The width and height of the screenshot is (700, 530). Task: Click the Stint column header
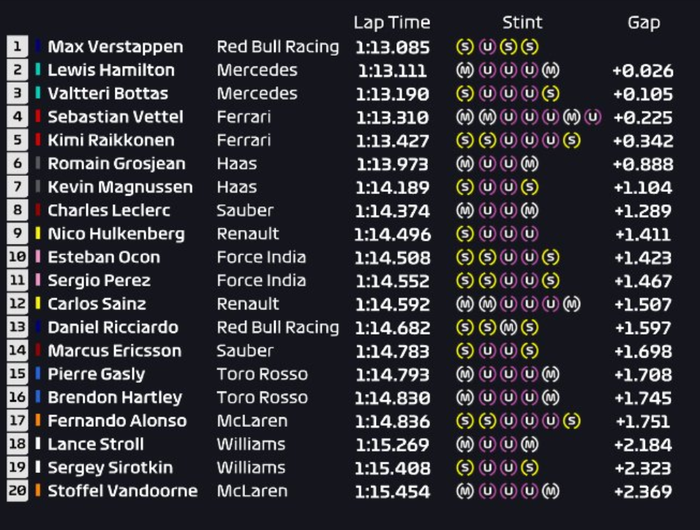pyautogui.click(x=522, y=22)
